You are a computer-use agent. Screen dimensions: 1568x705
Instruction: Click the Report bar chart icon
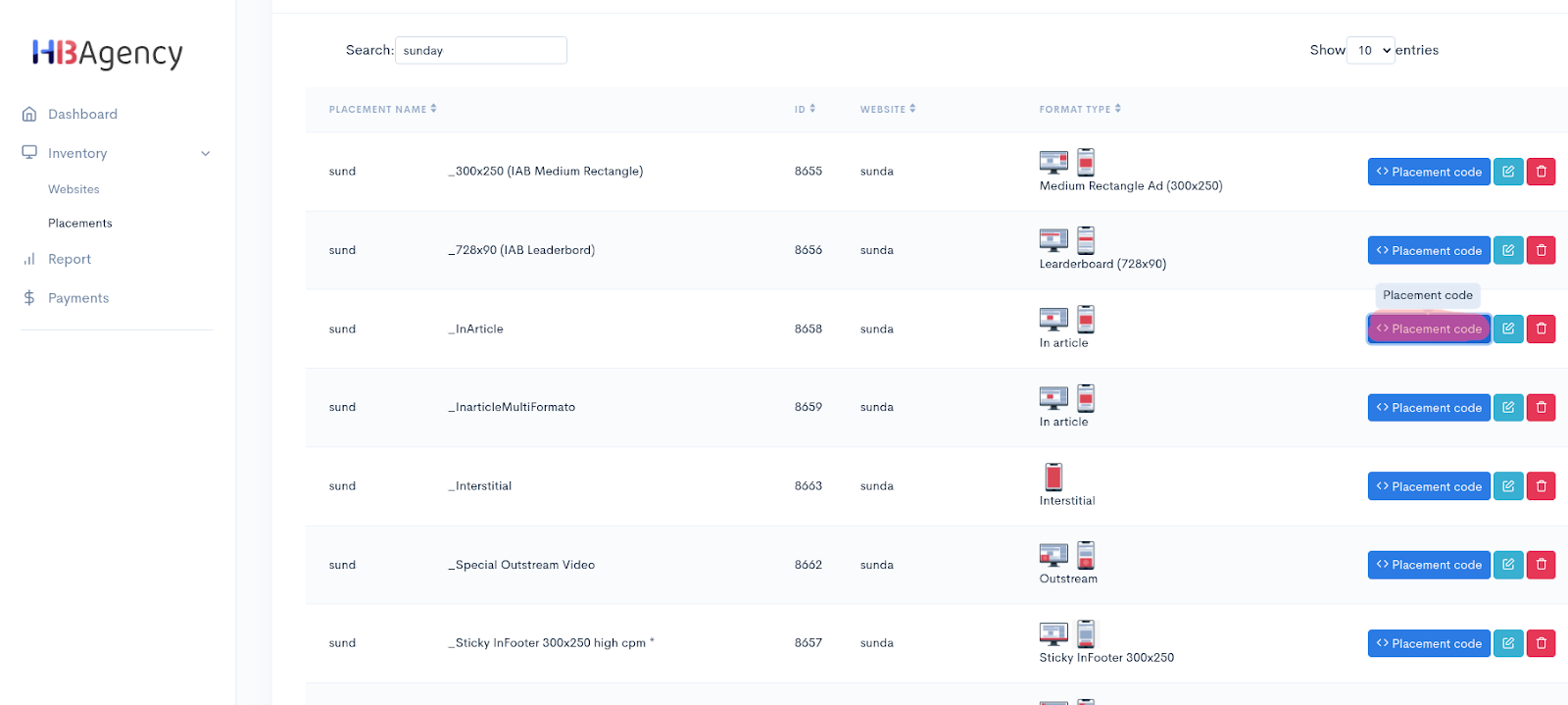pyautogui.click(x=29, y=259)
